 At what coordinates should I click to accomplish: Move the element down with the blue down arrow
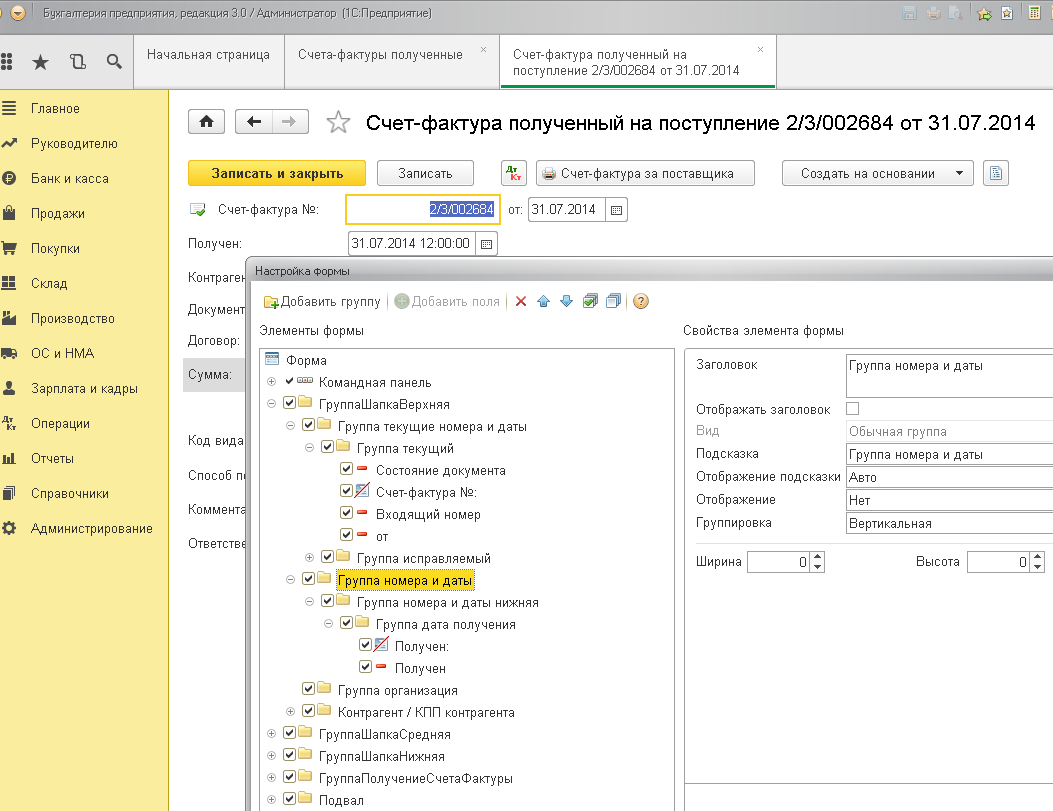[565, 301]
